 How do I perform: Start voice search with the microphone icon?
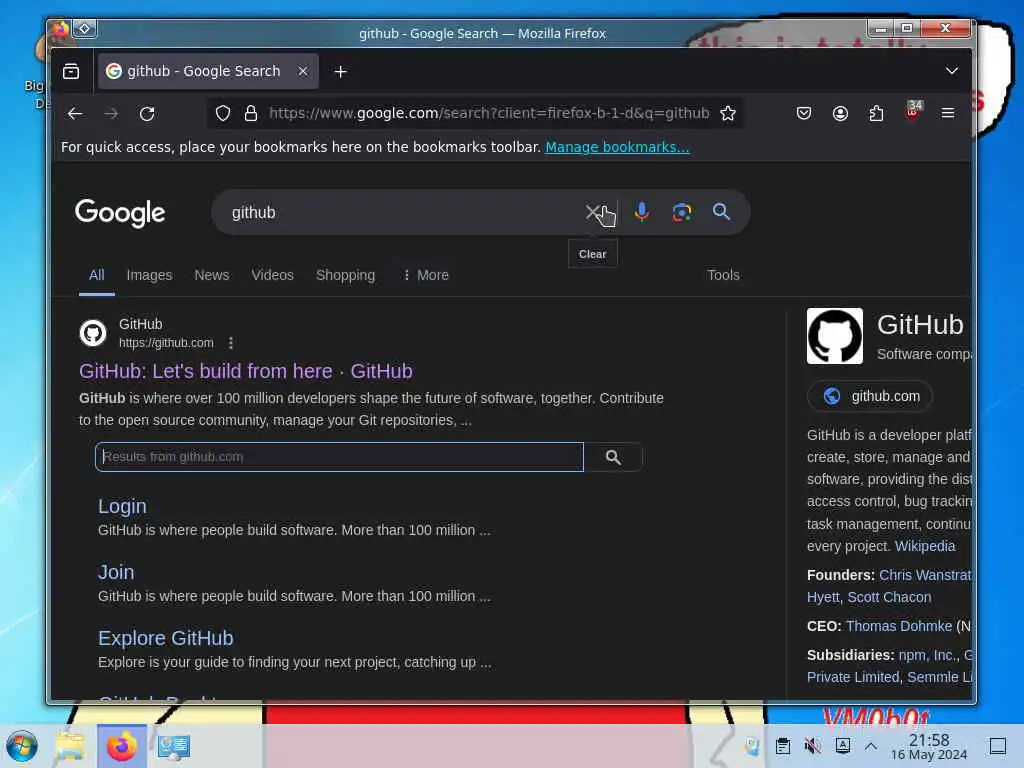(x=642, y=212)
